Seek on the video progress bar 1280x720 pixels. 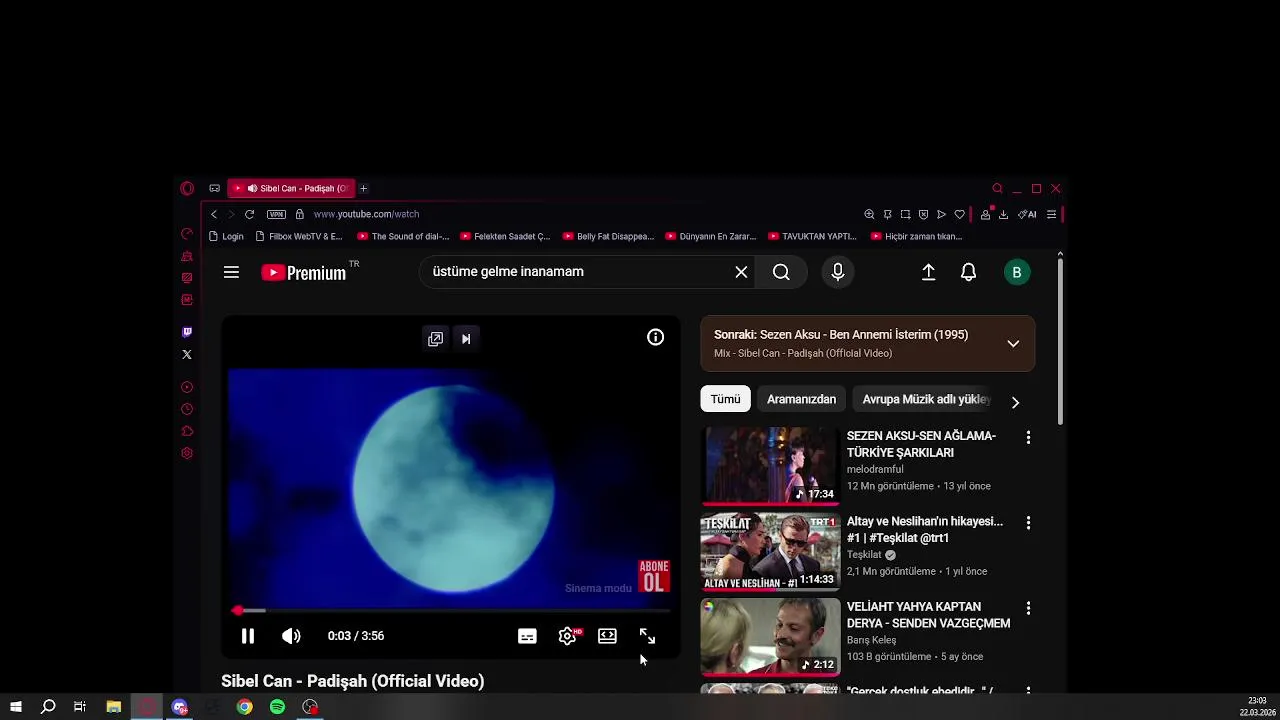[449, 610]
